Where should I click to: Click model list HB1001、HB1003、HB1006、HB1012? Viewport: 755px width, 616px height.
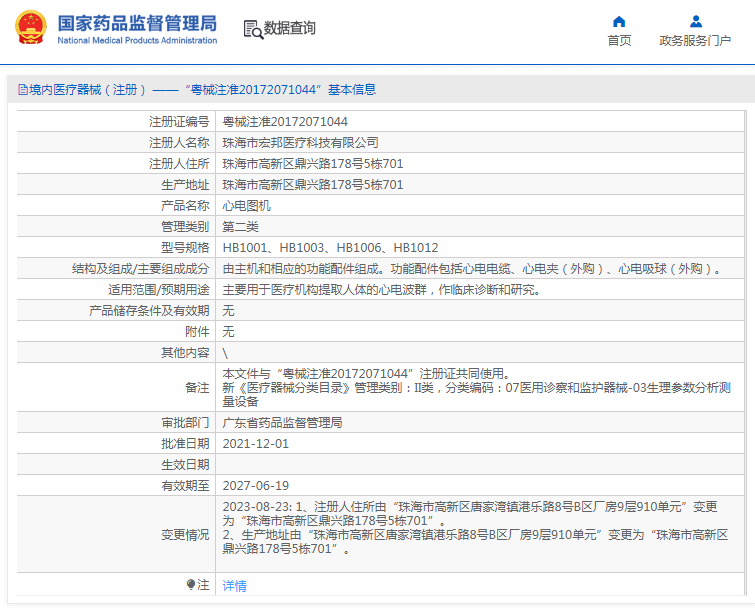[330, 248]
